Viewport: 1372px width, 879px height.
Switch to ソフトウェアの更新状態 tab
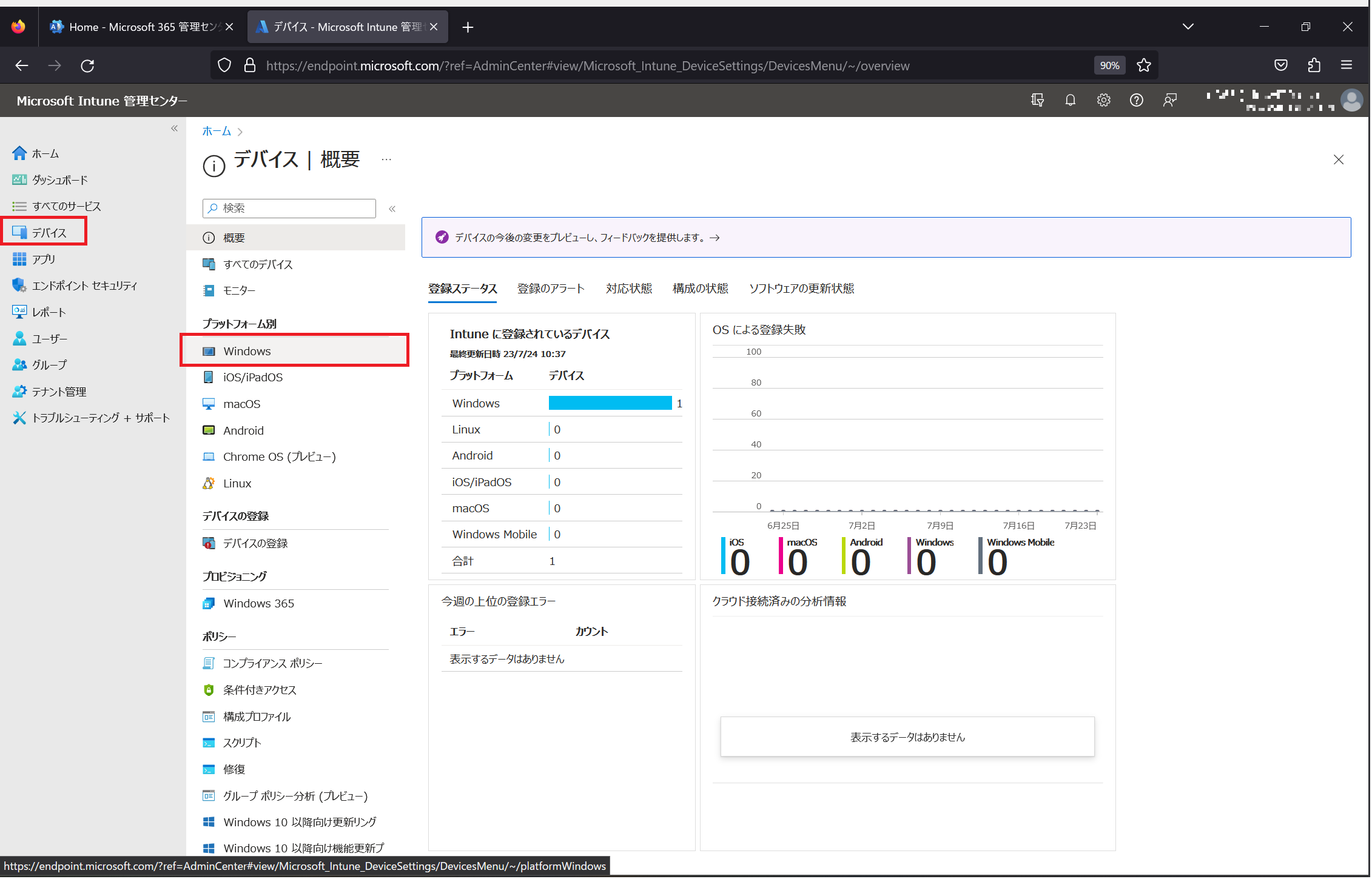click(x=802, y=289)
